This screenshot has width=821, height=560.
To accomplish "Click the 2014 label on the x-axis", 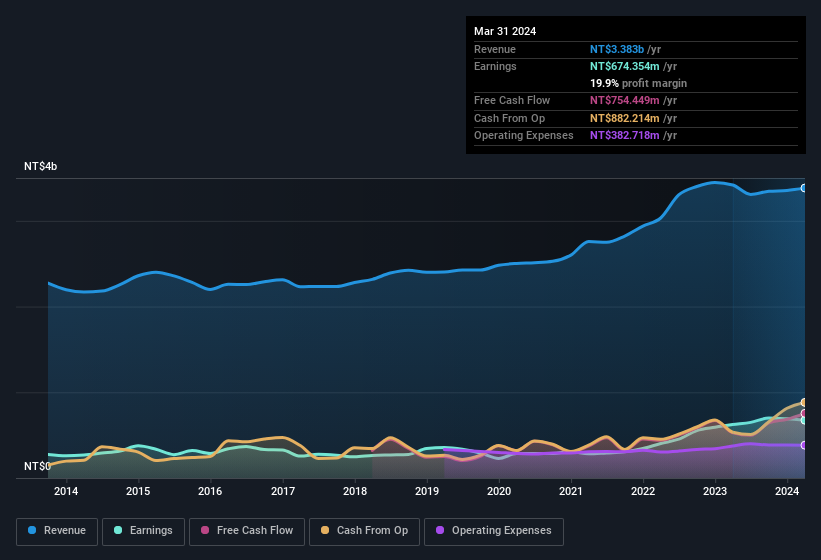I will coord(66,491).
